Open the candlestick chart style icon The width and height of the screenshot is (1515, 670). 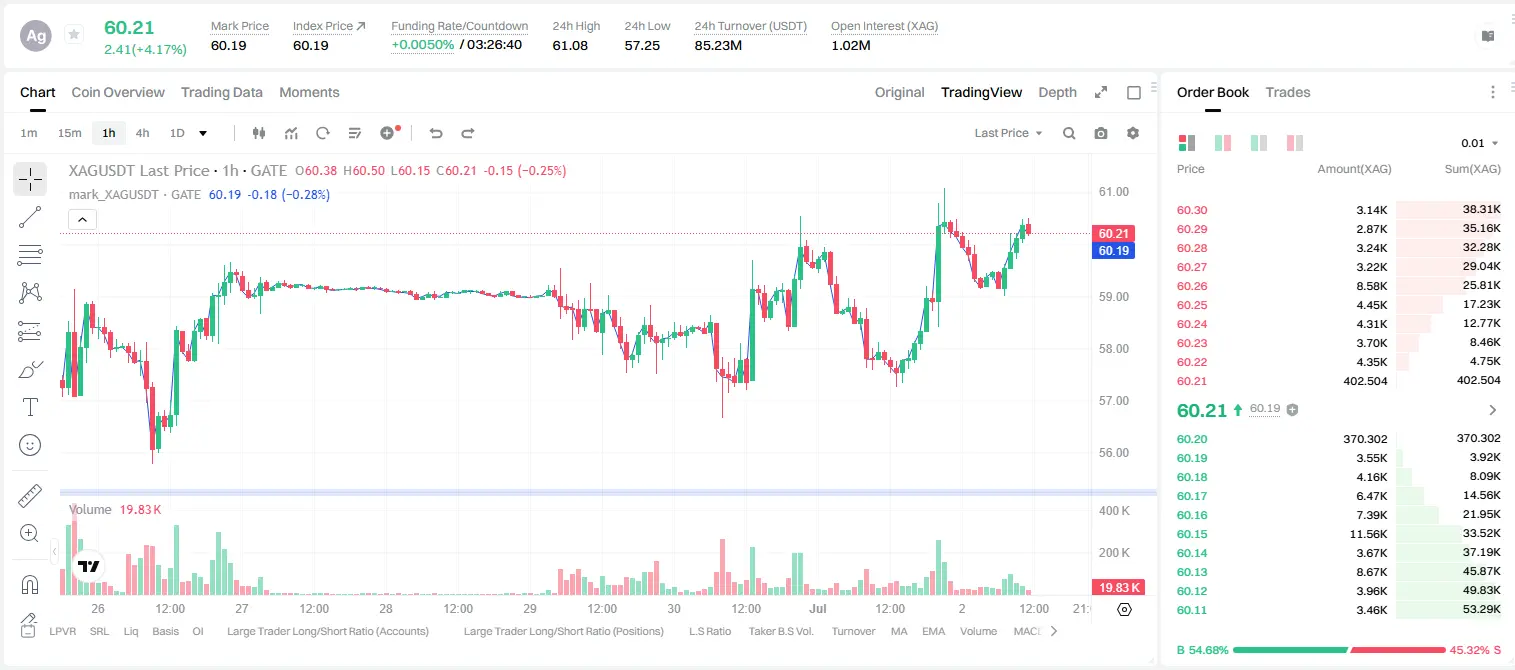pyautogui.click(x=259, y=133)
